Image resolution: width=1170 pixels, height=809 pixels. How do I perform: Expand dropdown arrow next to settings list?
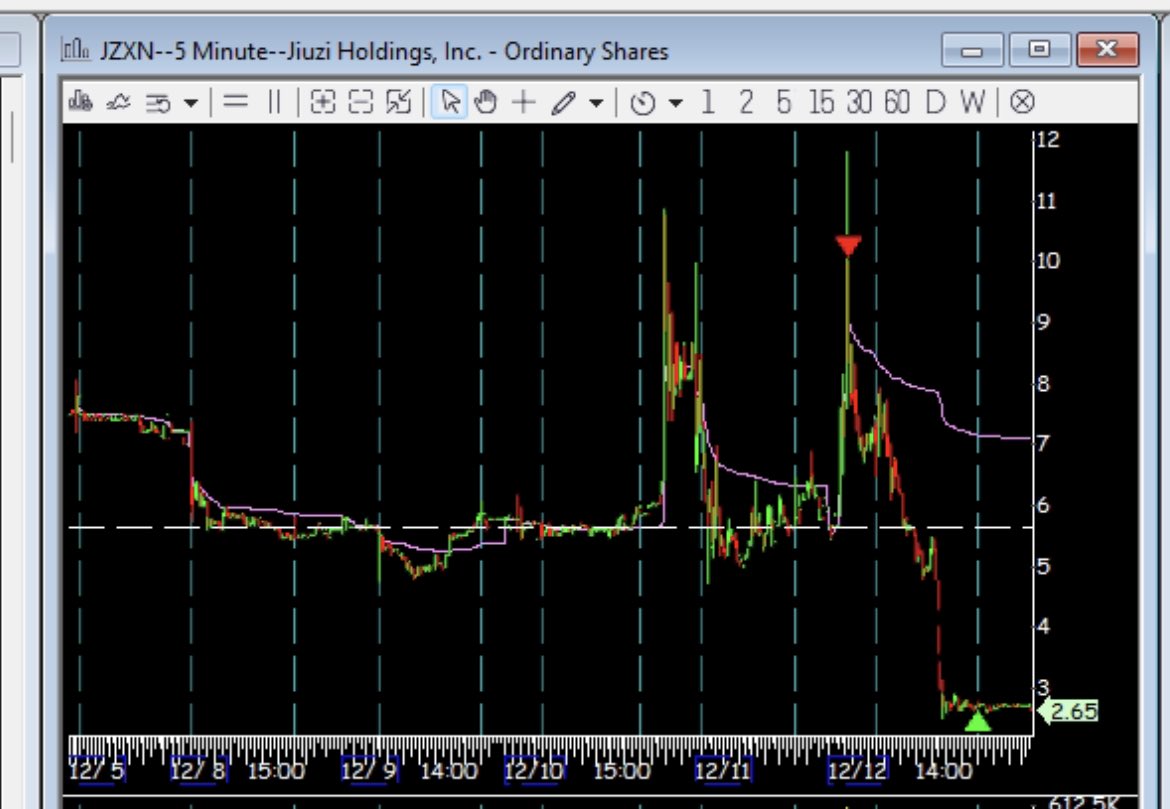191,102
